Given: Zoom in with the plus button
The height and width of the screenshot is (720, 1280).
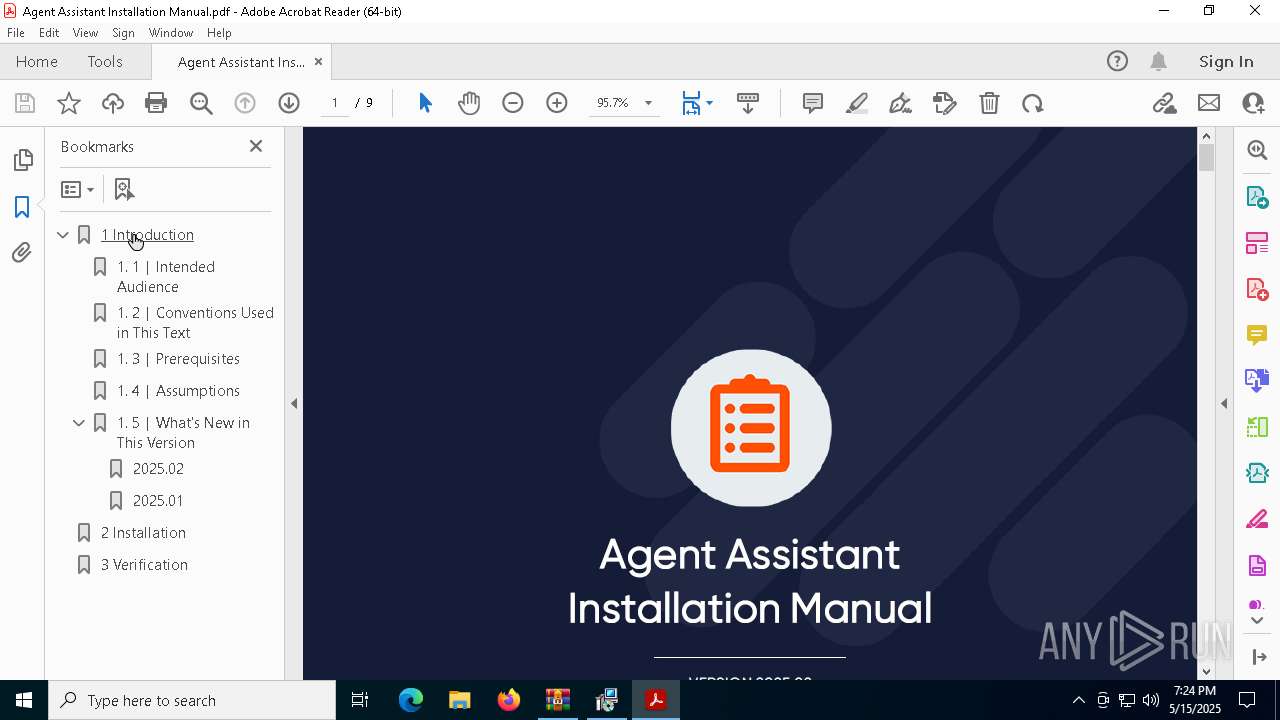Looking at the screenshot, I should [x=557, y=103].
